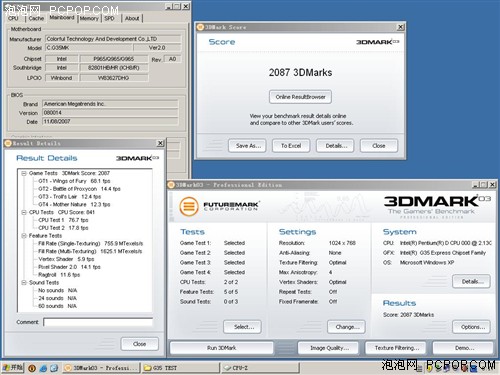The image size is (500, 375).
Task: Close the Result Details window via X
Action: (x=160, y=143)
